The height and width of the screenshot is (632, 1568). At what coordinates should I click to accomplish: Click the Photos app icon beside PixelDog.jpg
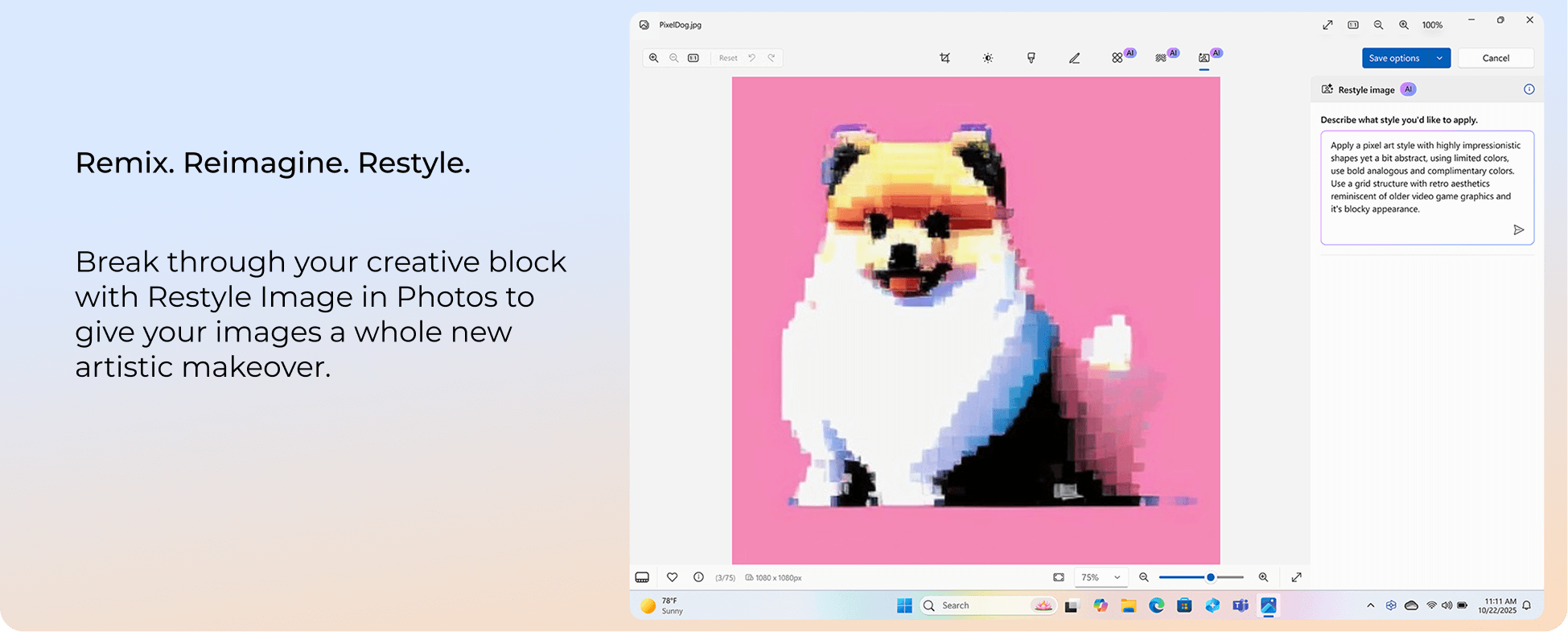click(644, 25)
